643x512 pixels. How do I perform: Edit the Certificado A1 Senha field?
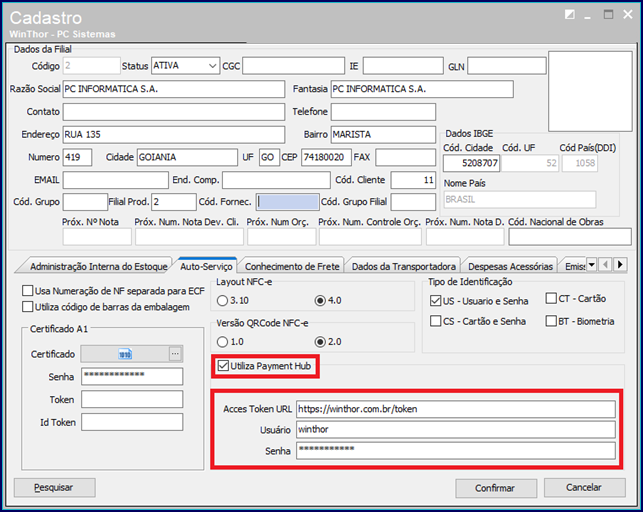[x=132, y=376]
